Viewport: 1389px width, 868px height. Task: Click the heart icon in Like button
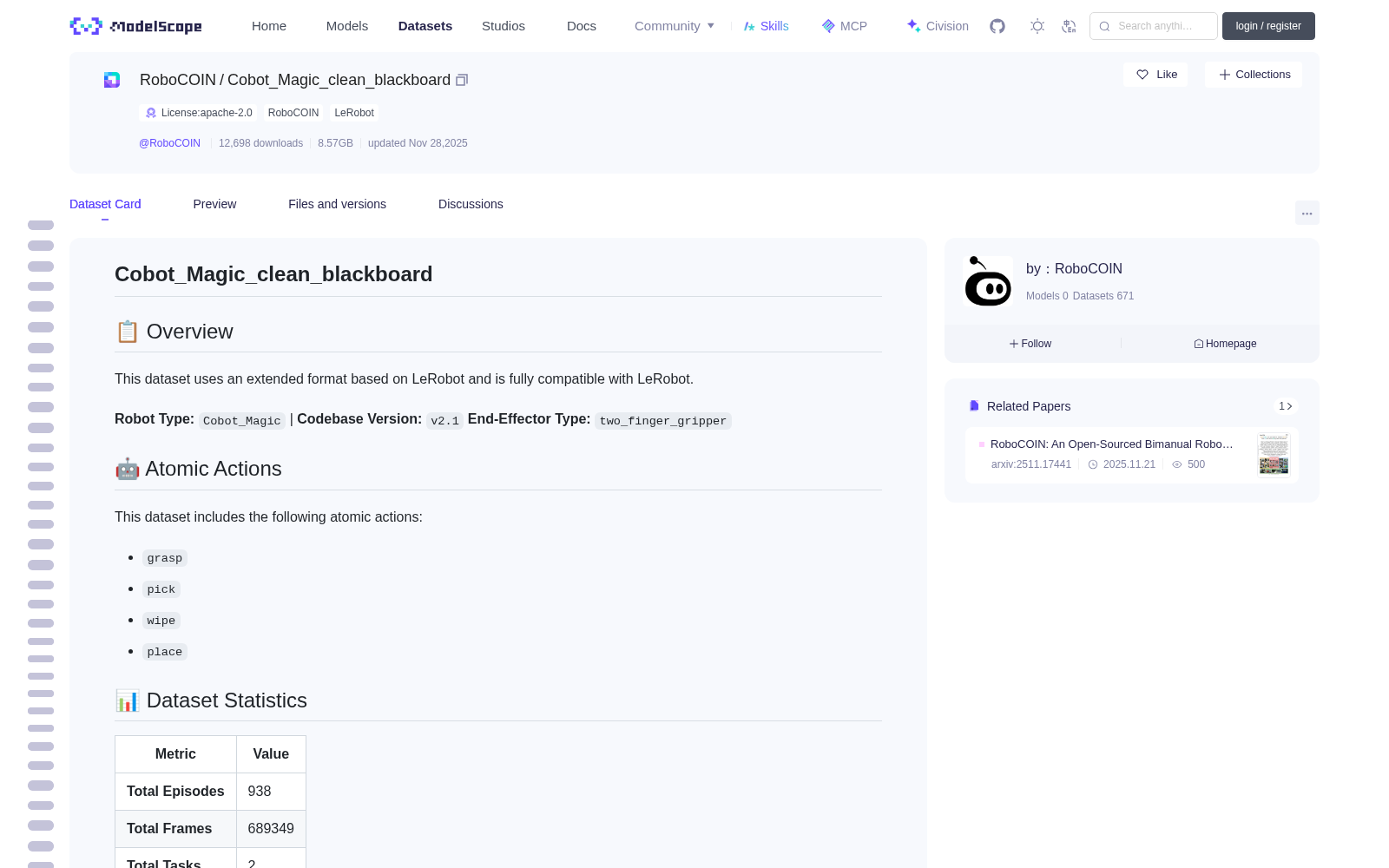(x=1142, y=75)
